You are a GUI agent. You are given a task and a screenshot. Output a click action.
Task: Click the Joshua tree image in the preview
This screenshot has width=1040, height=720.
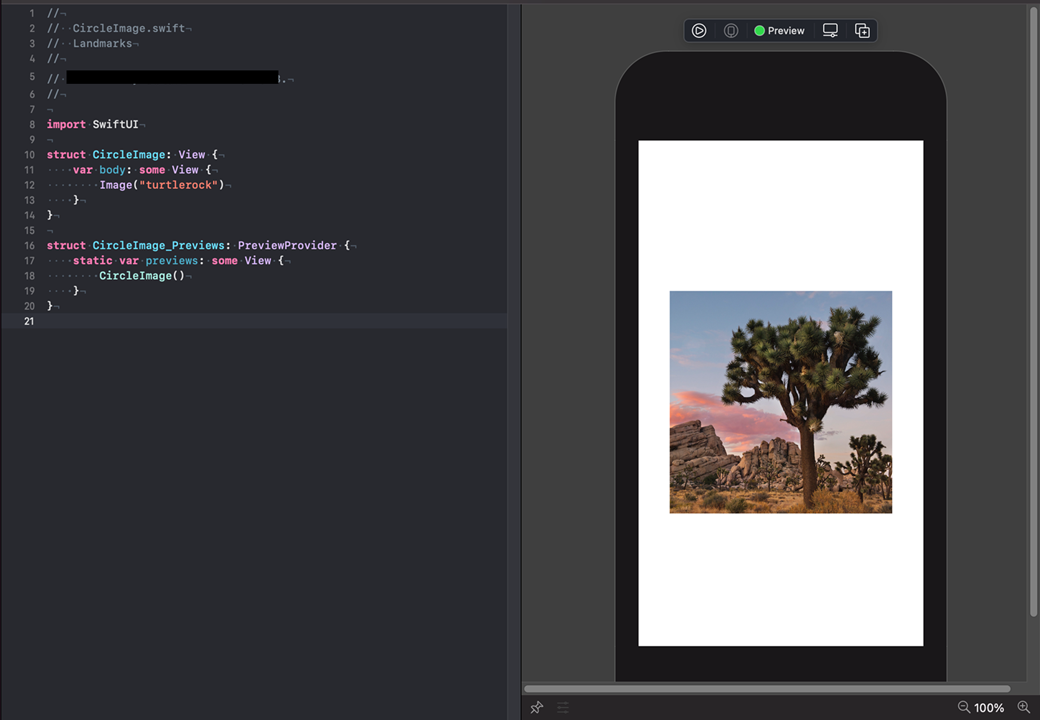coord(781,402)
